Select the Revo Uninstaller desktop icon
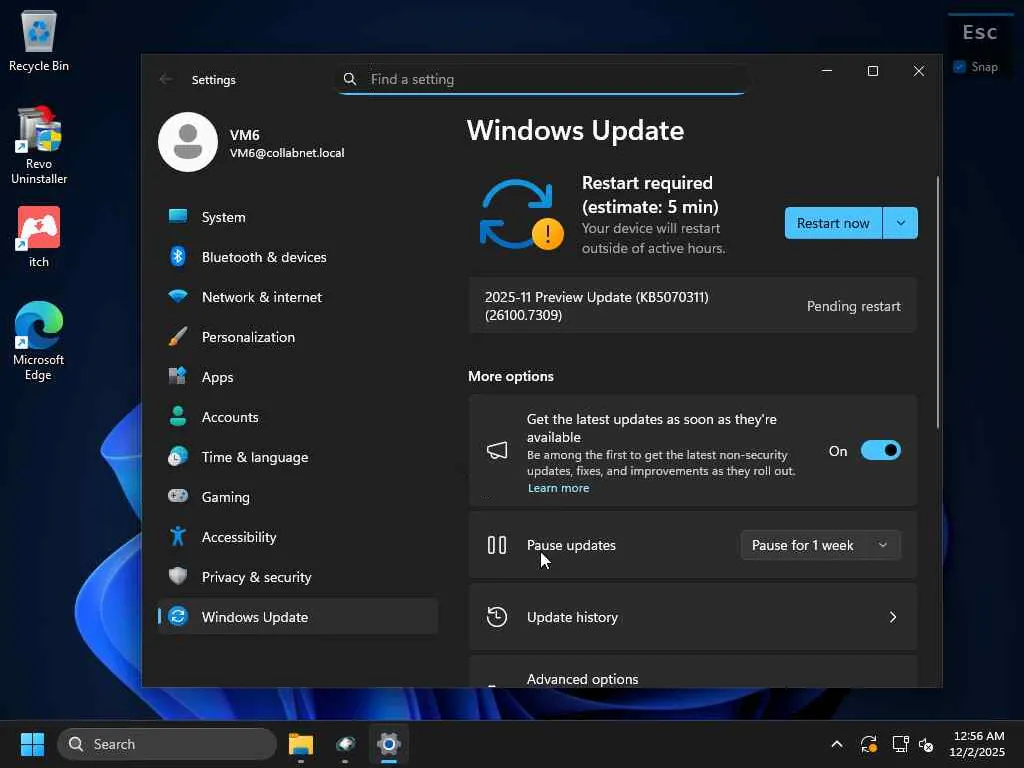The image size is (1024, 768). click(39, 145)
